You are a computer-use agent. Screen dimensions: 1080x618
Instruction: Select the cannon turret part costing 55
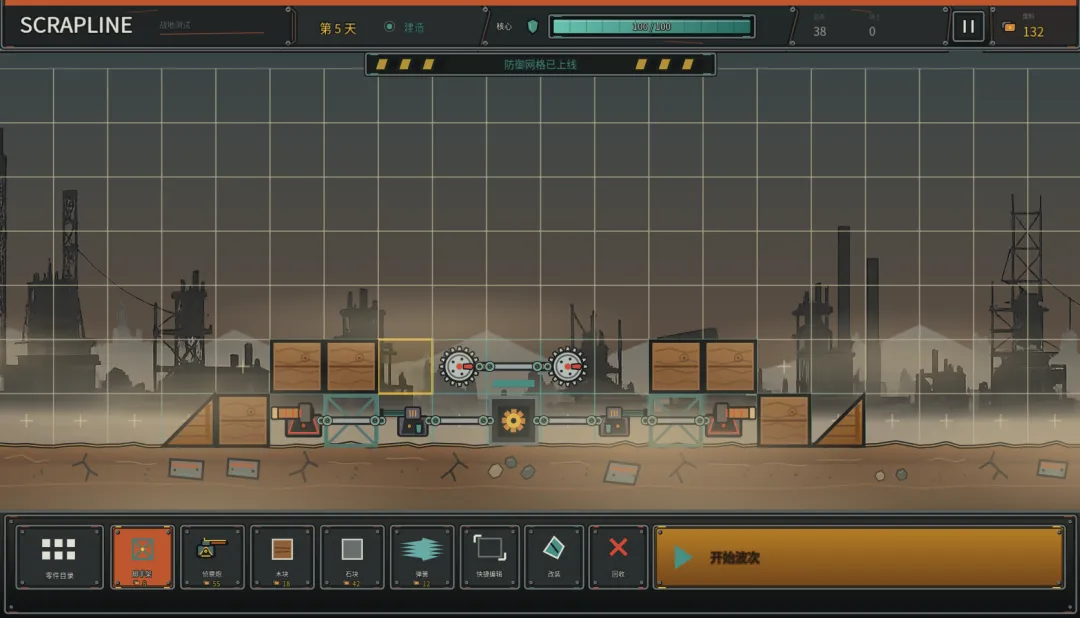click(212, 557)
